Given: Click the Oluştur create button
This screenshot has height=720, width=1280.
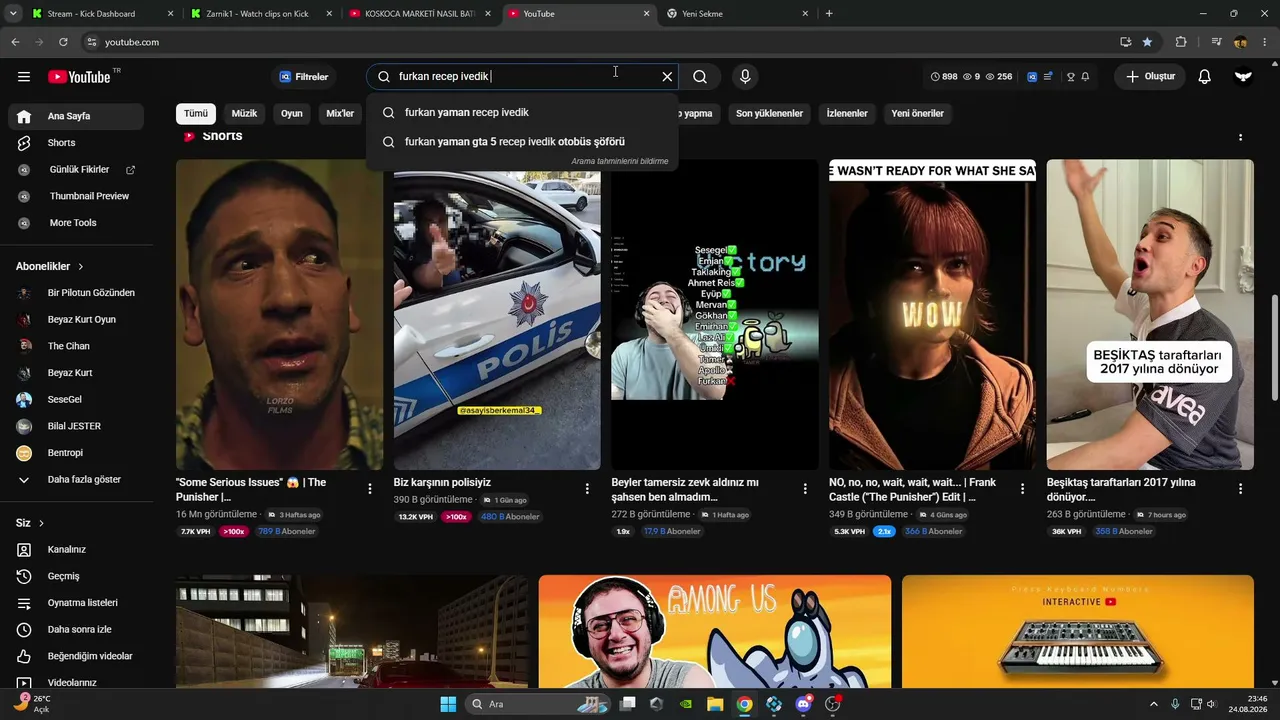Looking at the screenshot, I should (1150, 77).
